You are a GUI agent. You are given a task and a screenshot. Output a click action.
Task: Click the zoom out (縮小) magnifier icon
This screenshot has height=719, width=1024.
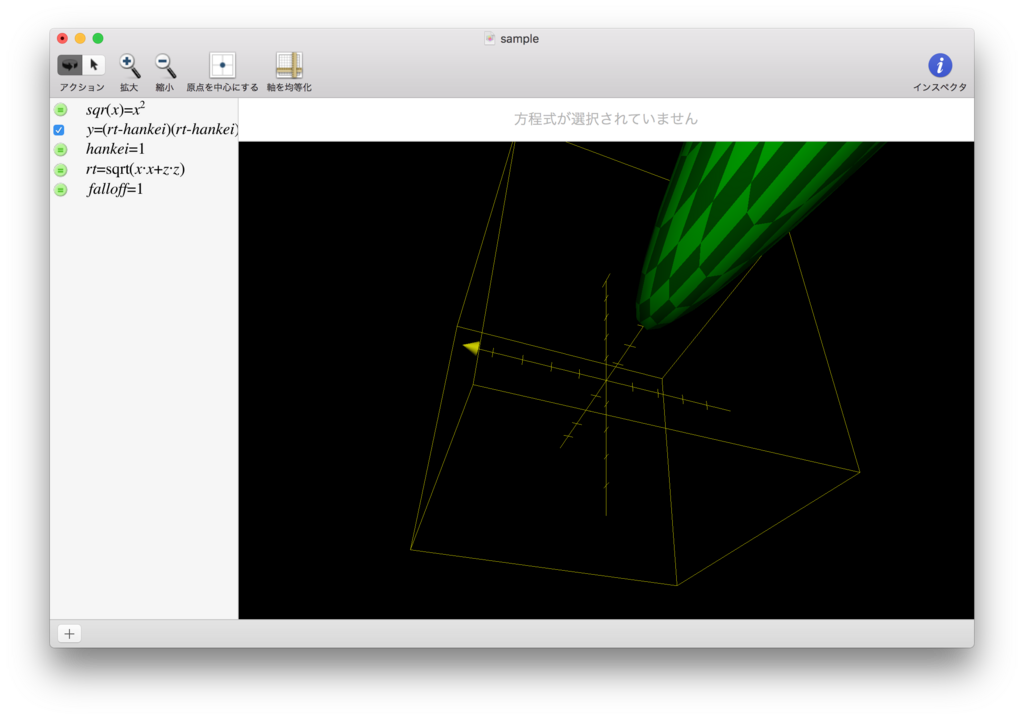(165, 65)
